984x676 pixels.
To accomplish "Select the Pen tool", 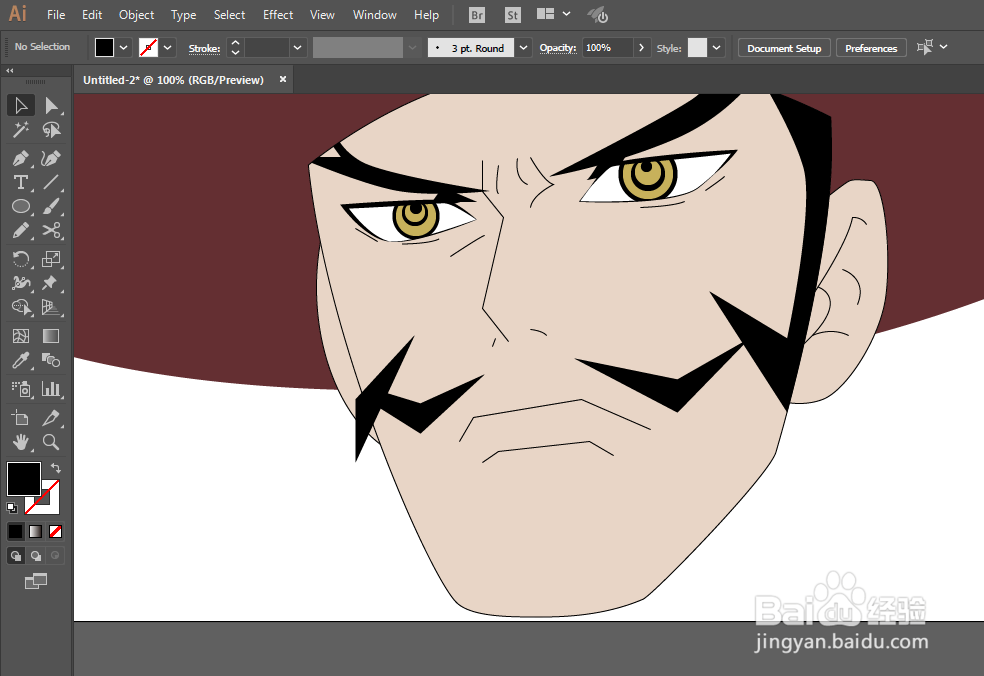I will 21,158.
